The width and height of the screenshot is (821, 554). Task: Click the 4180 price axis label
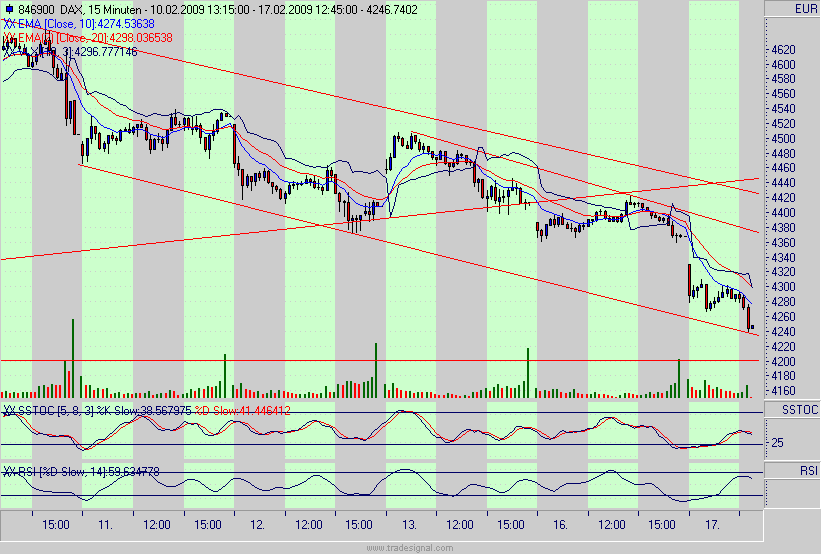(784, 376)
